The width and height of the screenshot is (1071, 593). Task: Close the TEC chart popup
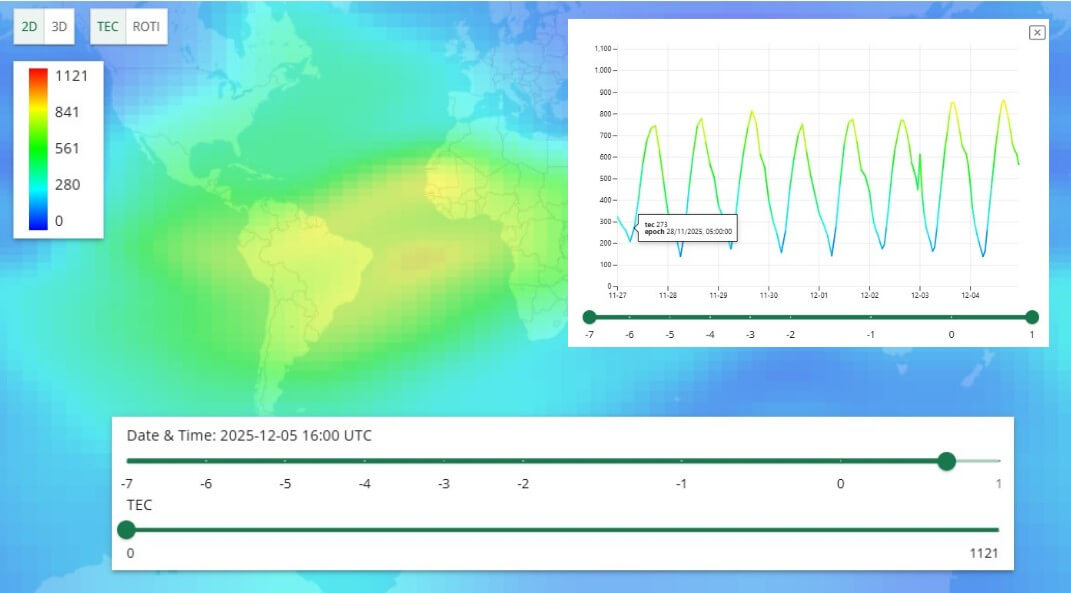coord(1037,33)
